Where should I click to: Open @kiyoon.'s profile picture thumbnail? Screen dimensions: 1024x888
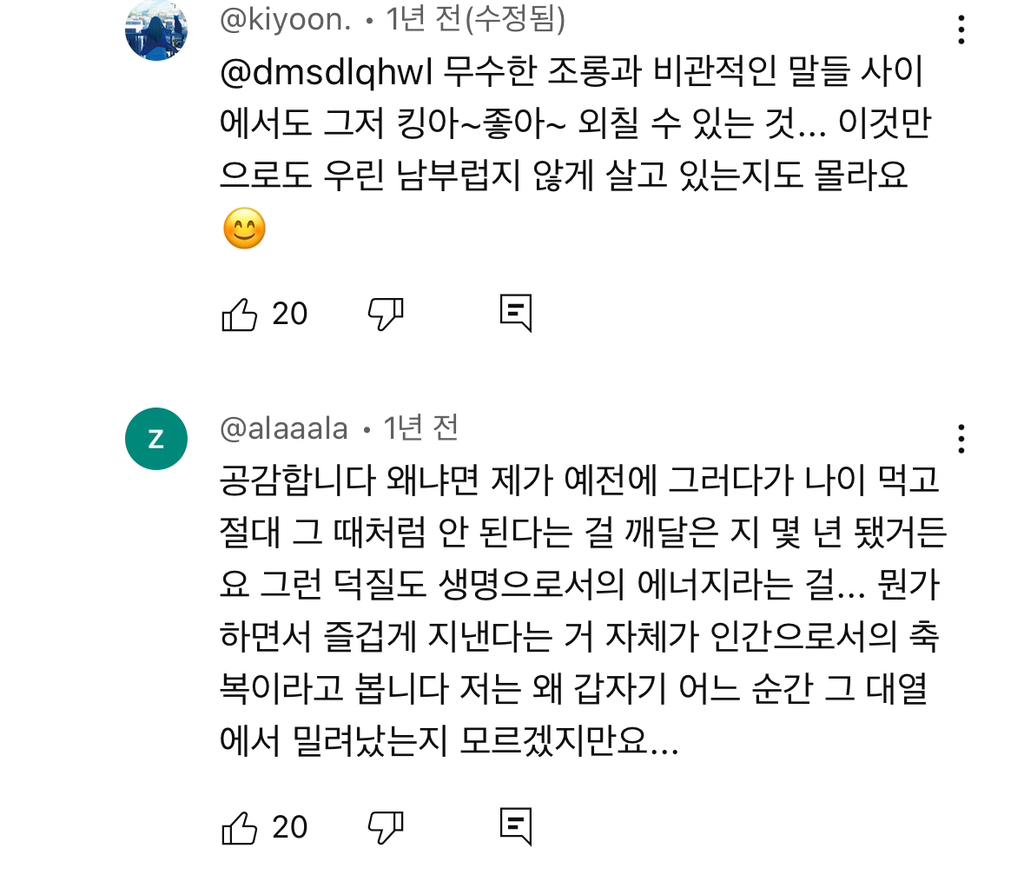pyautogui.click(x=156, y=28)
